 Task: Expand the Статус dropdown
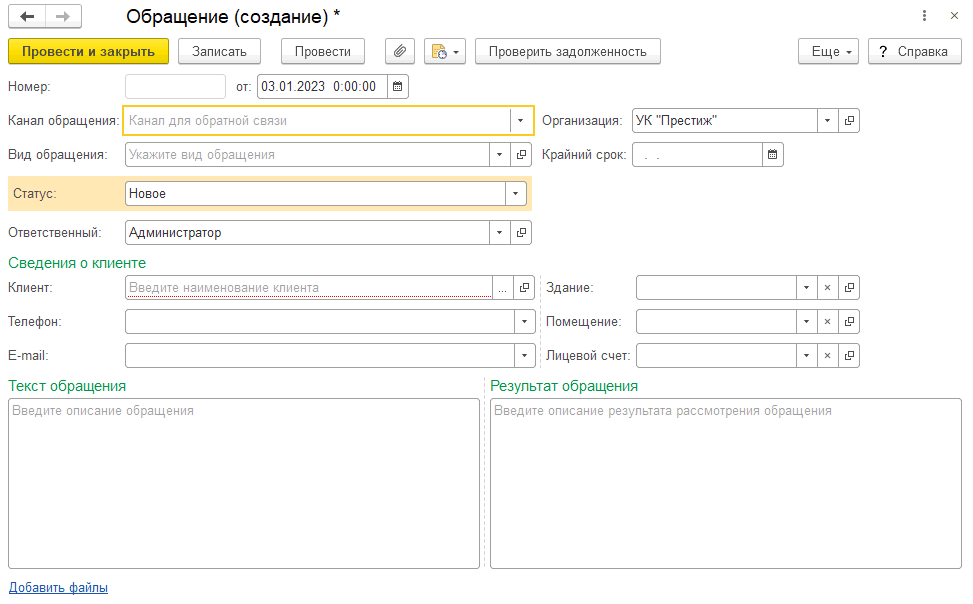tap(516, 194)
